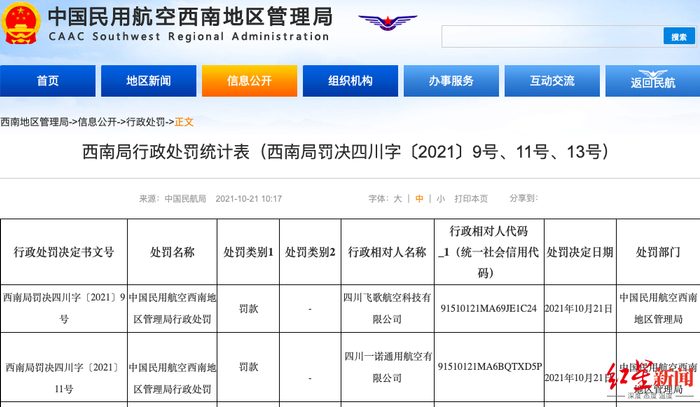The image size is (700, 407).
Task: Click header cell 行政相对人名称
Action: tap(388, 252)
